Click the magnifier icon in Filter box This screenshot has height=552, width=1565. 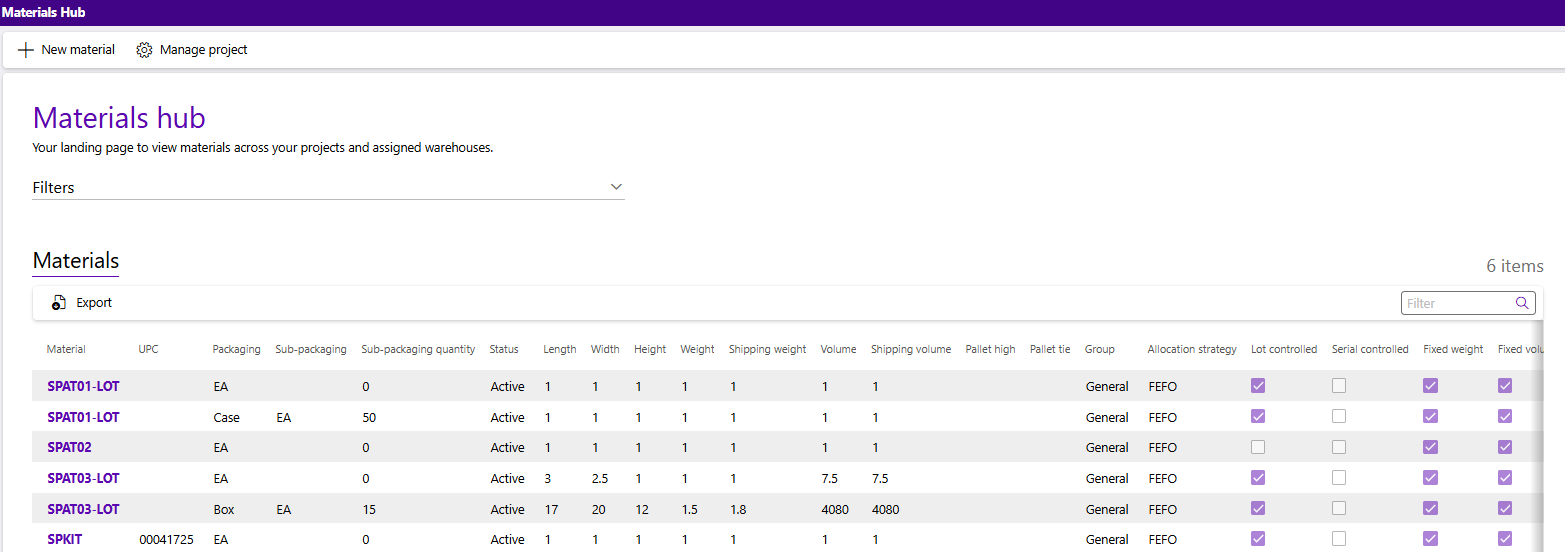1522,303
